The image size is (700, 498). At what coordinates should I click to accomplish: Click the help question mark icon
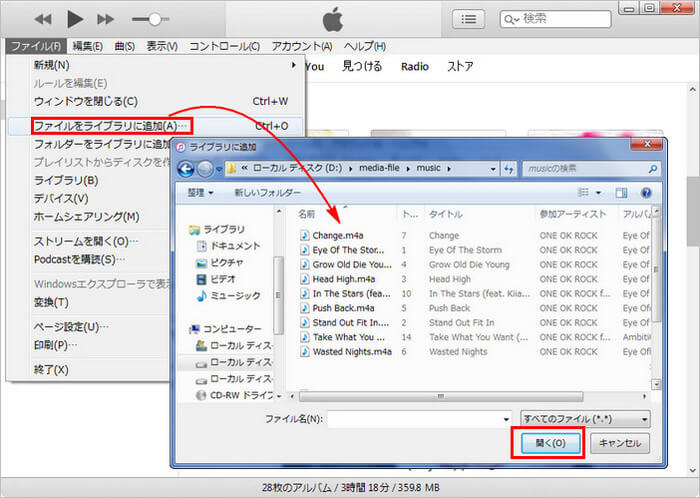pyautogui.click(x=646, y=193)
